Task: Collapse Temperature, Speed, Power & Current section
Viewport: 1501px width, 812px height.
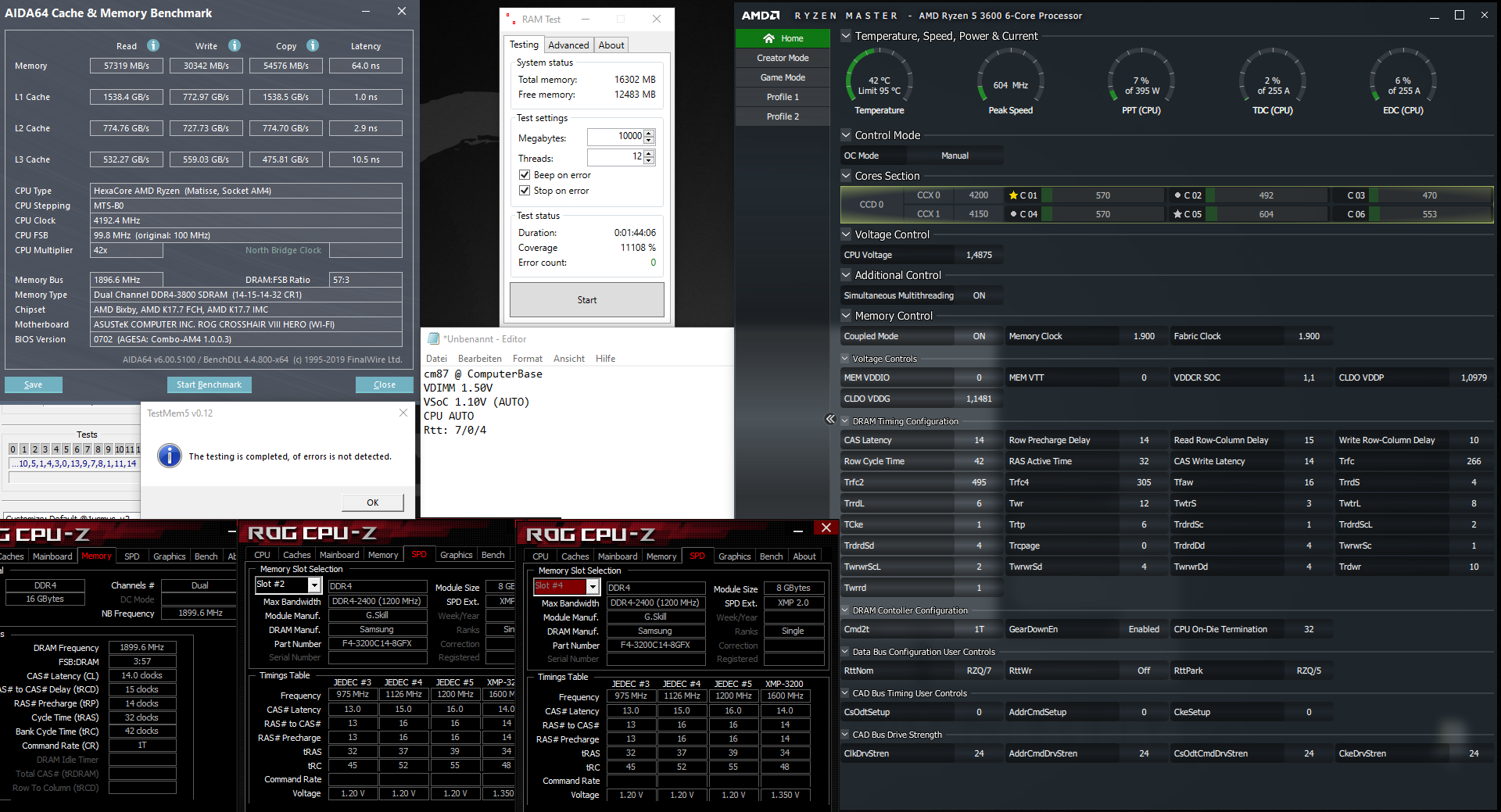Action: click(846, 36)
